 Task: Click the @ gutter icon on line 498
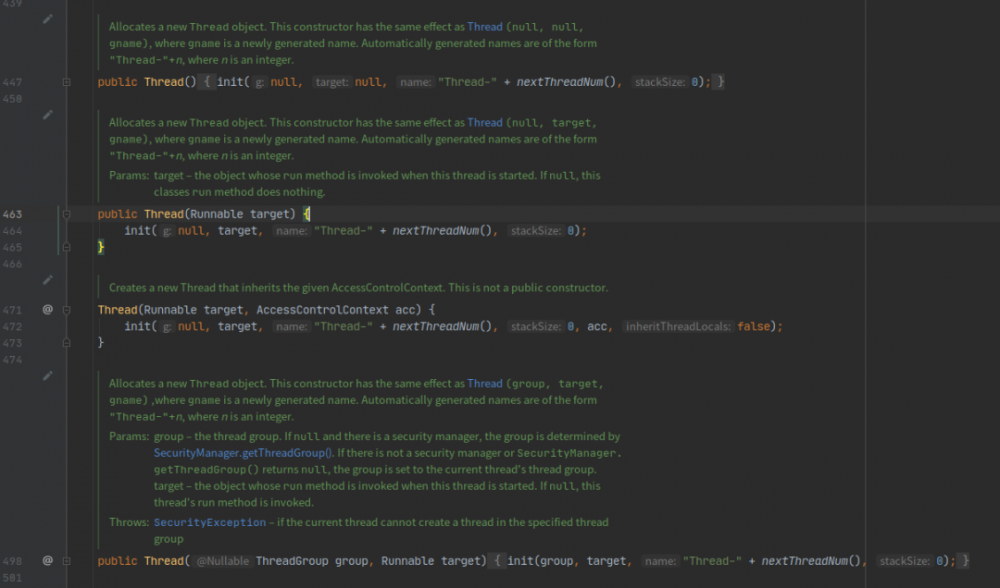point(47,561)
